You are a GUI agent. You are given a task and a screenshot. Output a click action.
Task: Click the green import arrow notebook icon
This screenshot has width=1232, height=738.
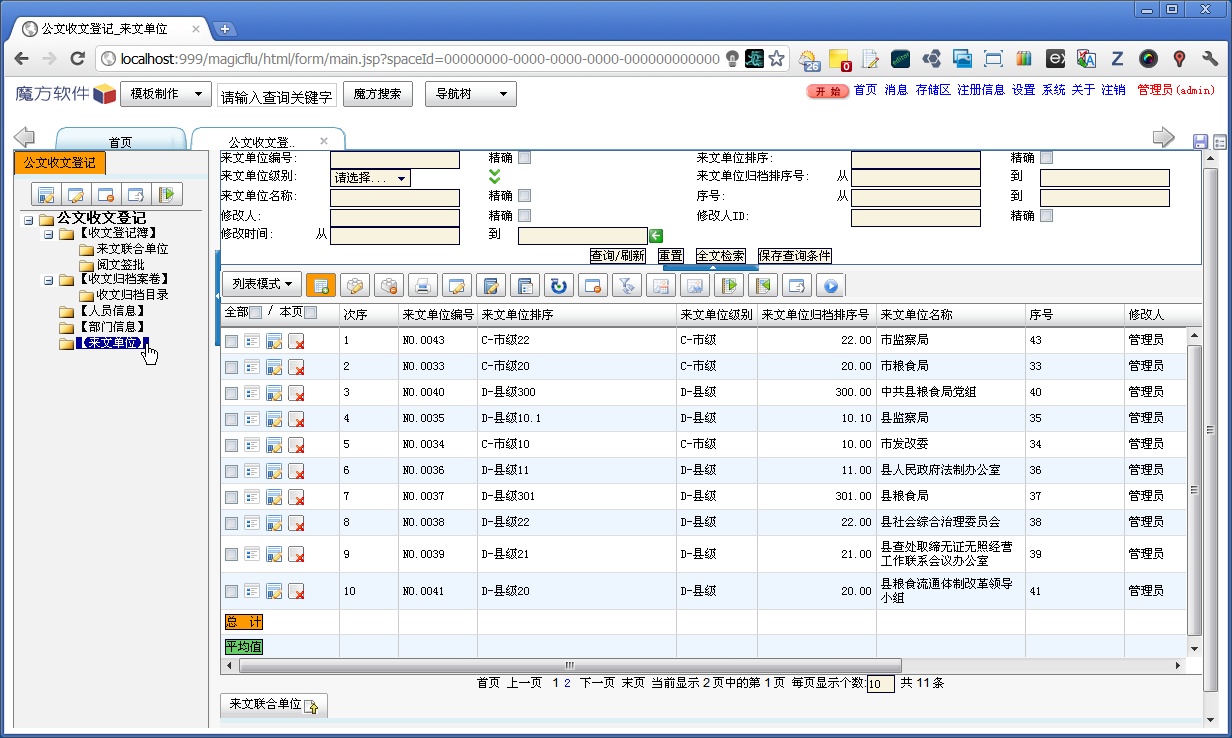coord(729,285)
